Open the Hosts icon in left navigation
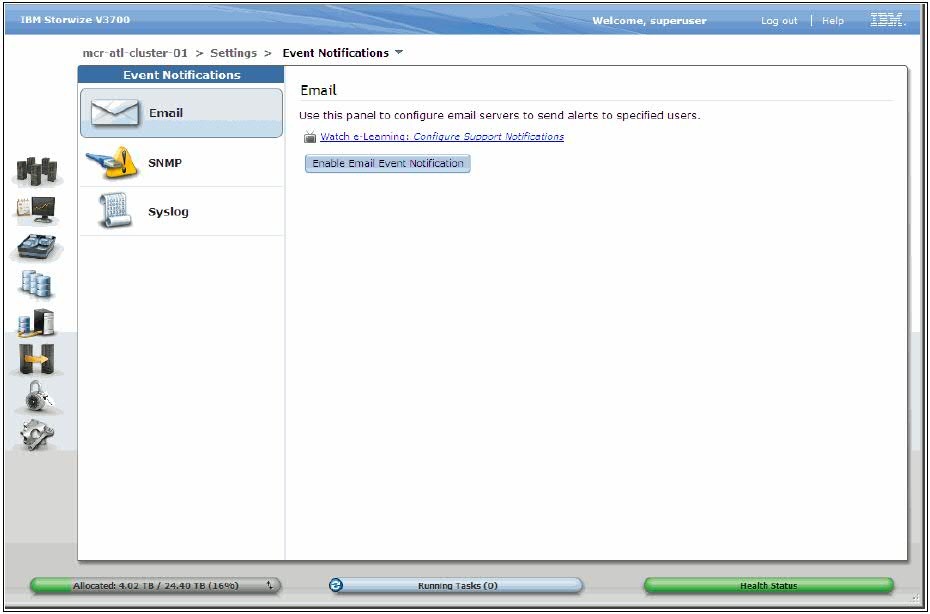 (x=36, y=322)
